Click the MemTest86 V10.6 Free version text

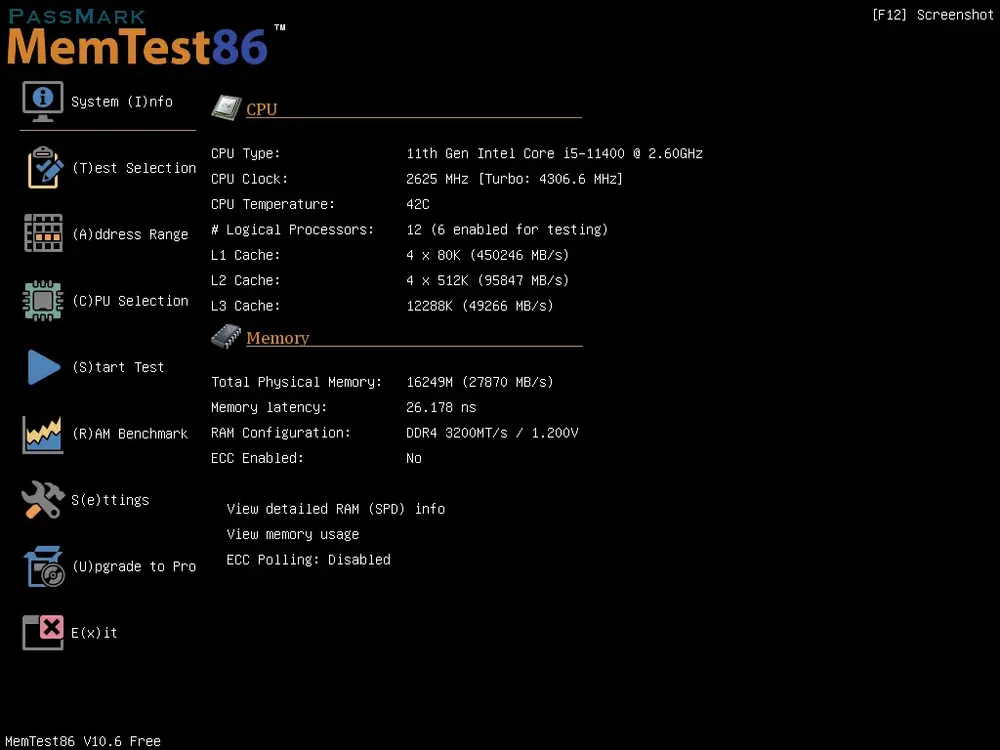83,741
